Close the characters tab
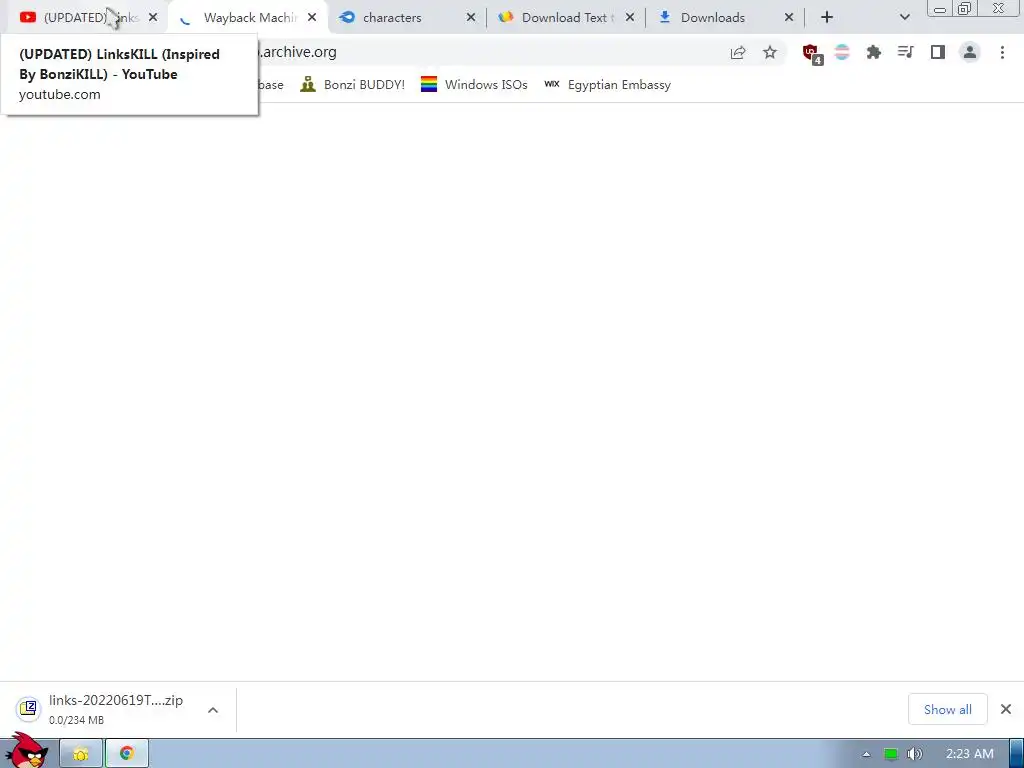The height and width of the screenshot is (768, 1024). pyautogui.click(x=471, y=18)
